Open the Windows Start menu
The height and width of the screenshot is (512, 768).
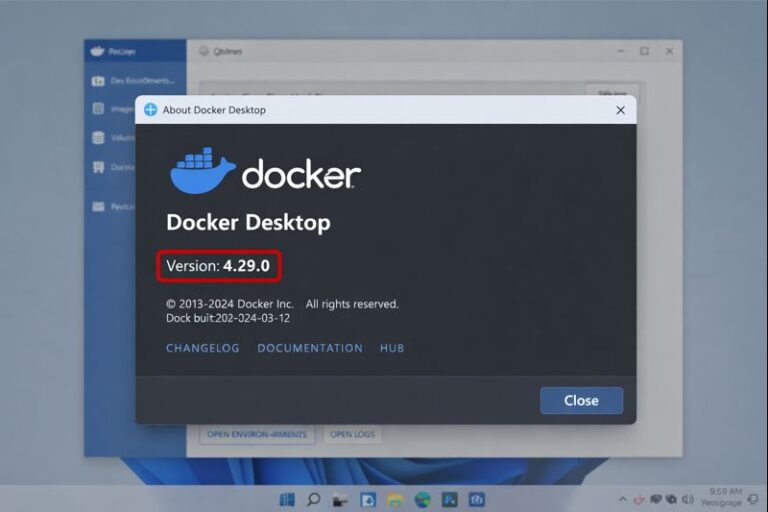click(287, 499)
